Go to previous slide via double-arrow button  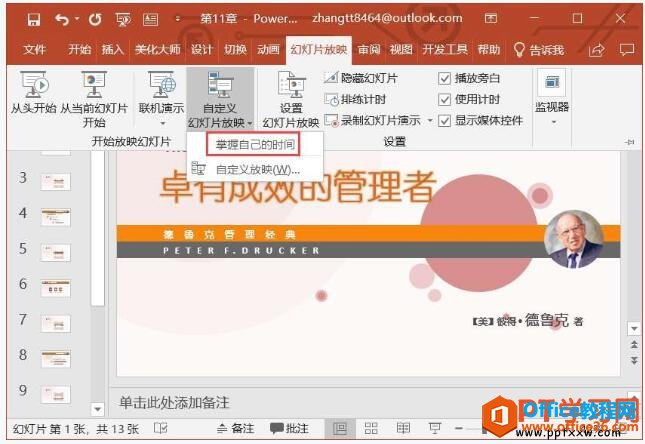coord(634,344)
